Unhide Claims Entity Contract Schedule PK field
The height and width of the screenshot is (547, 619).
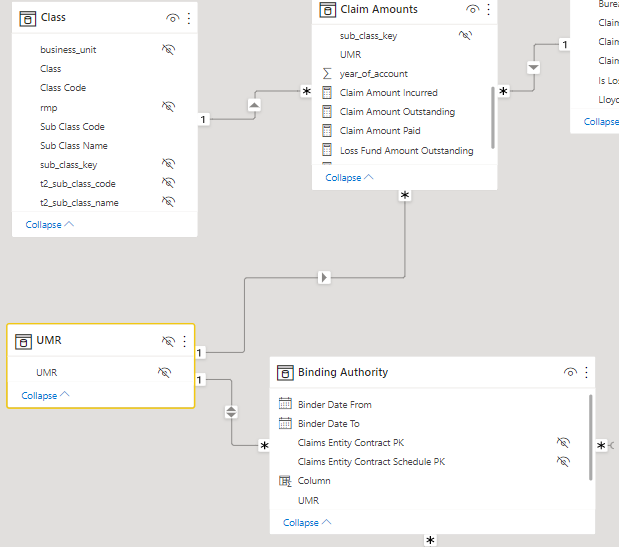(563, 461)
